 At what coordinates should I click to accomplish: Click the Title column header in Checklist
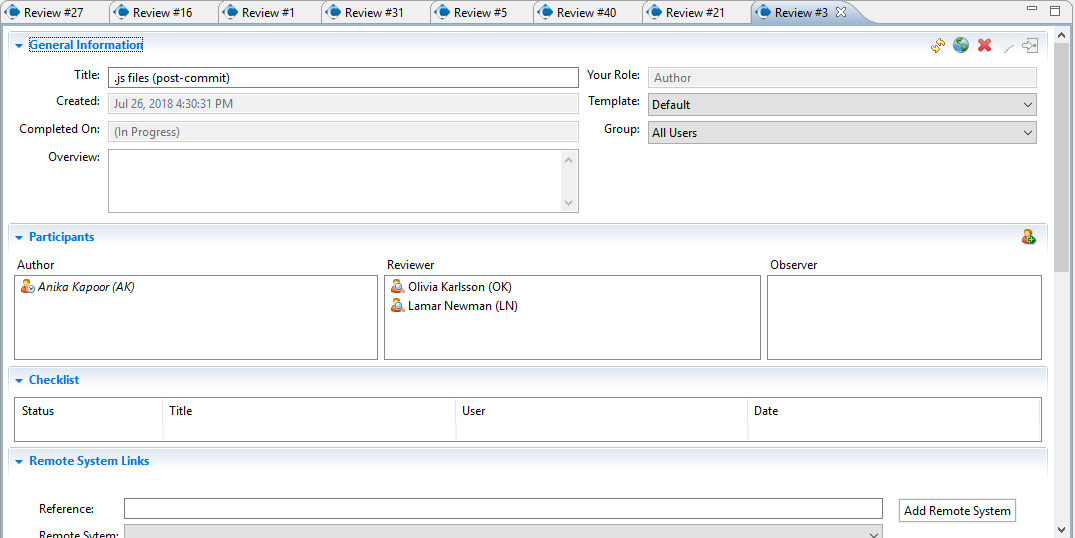coord(310,411)
